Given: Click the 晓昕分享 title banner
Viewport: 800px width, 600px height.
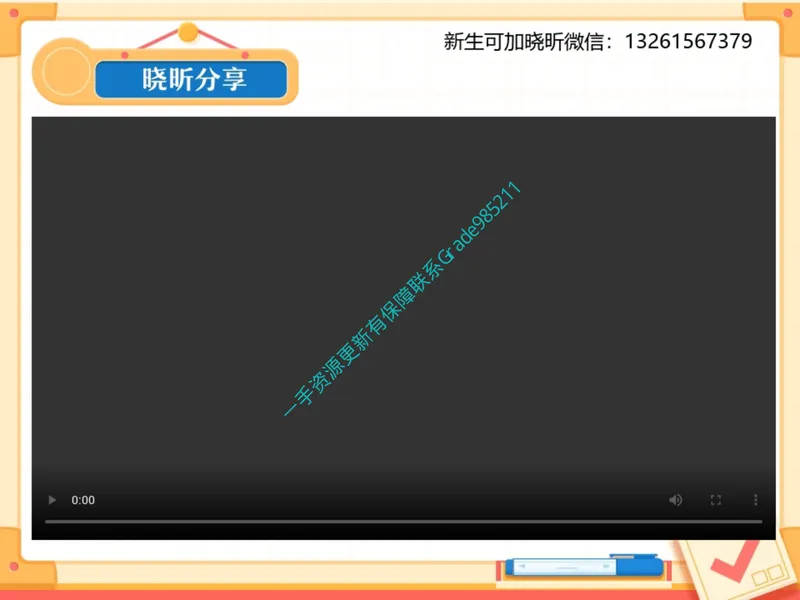Looking at the screenshot, I should coord(191,79).
